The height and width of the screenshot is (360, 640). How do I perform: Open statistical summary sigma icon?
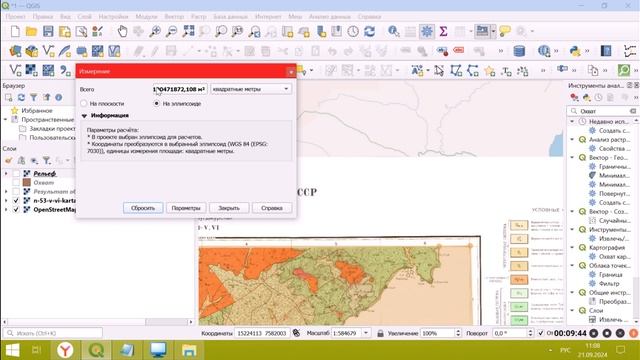(x=443, y=31)
